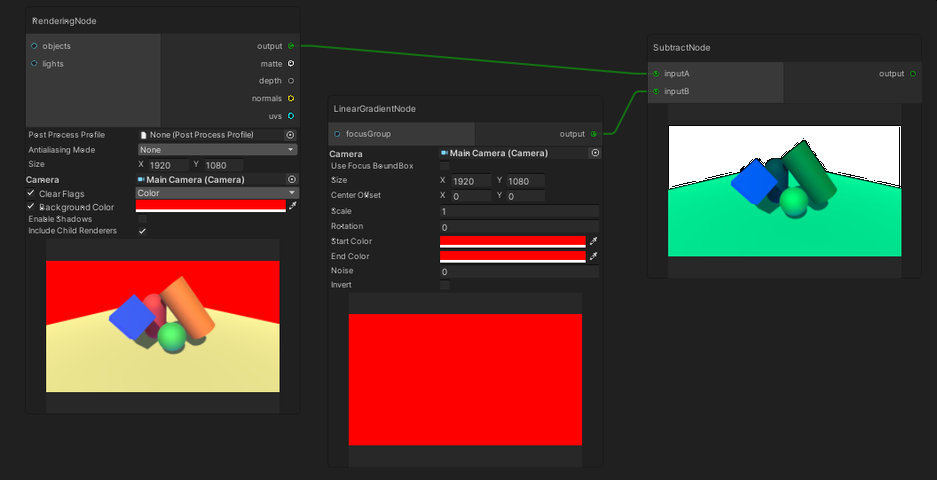Image resolution: width=937 pixels, height=480 pixels.
Task: Click the matte output port
Action: pos(291,64)
